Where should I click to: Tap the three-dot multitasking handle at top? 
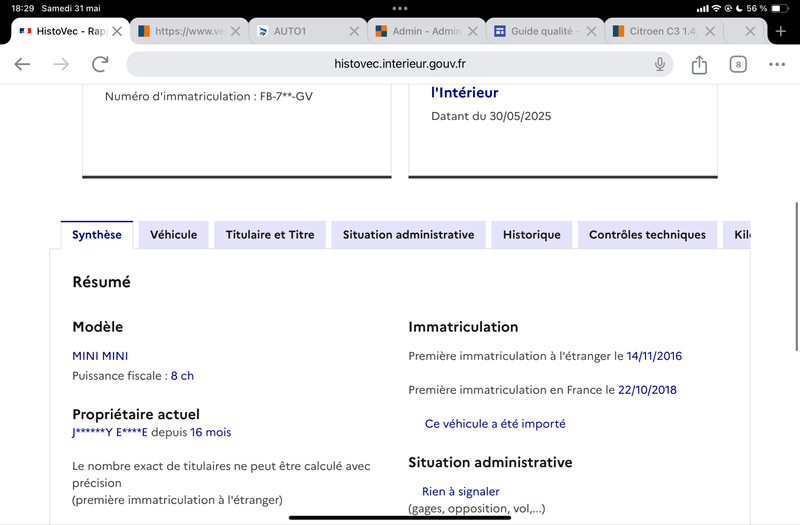(400, 8)
